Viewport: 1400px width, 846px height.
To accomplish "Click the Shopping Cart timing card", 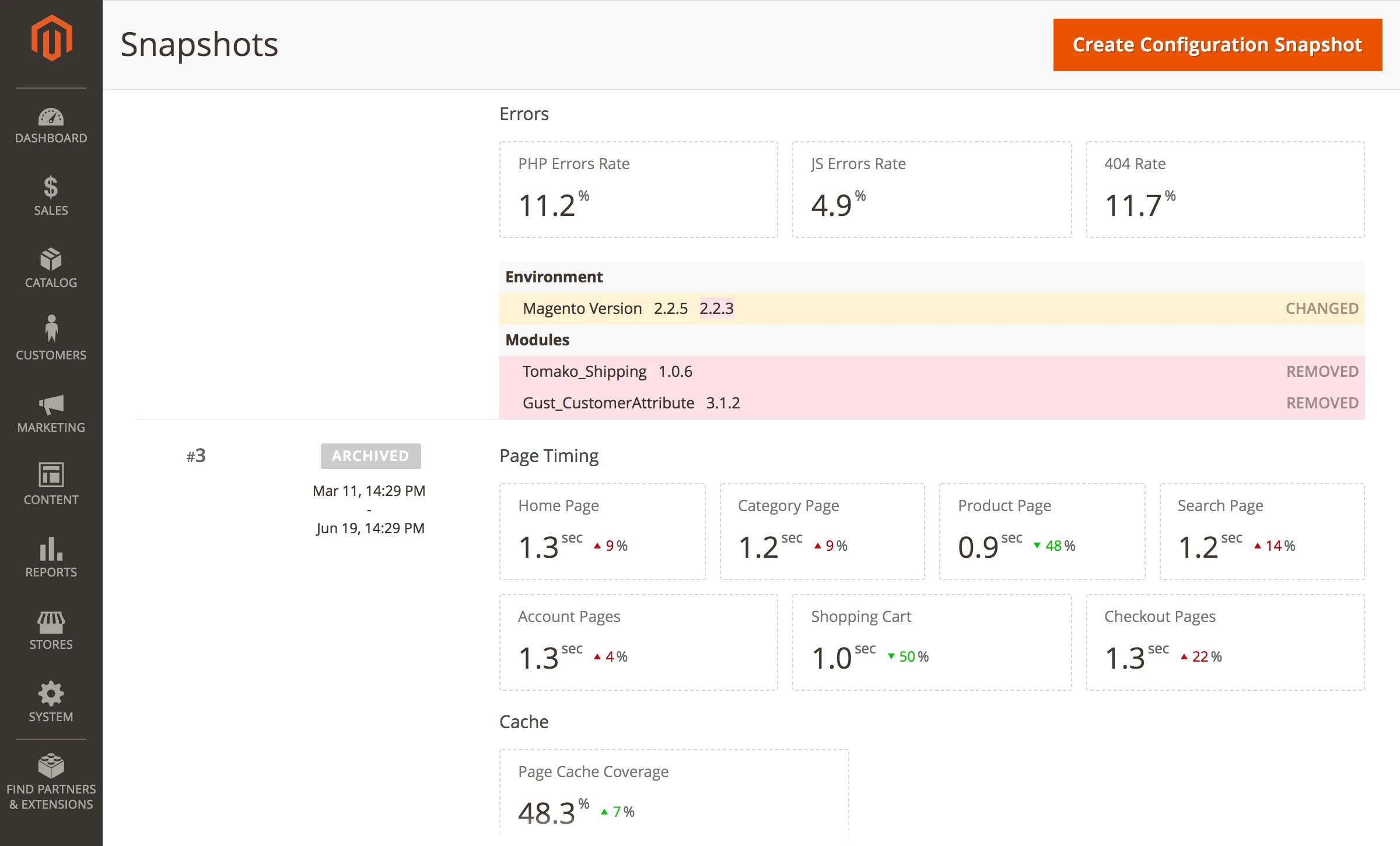I will point(932,642).
